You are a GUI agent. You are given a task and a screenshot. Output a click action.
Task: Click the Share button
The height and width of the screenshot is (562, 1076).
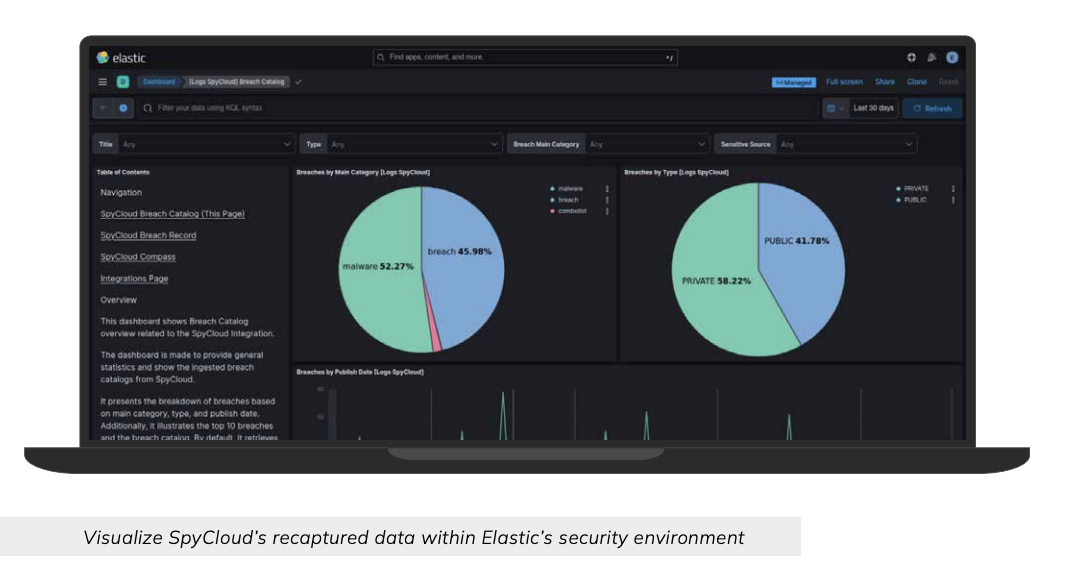[885, 82]
